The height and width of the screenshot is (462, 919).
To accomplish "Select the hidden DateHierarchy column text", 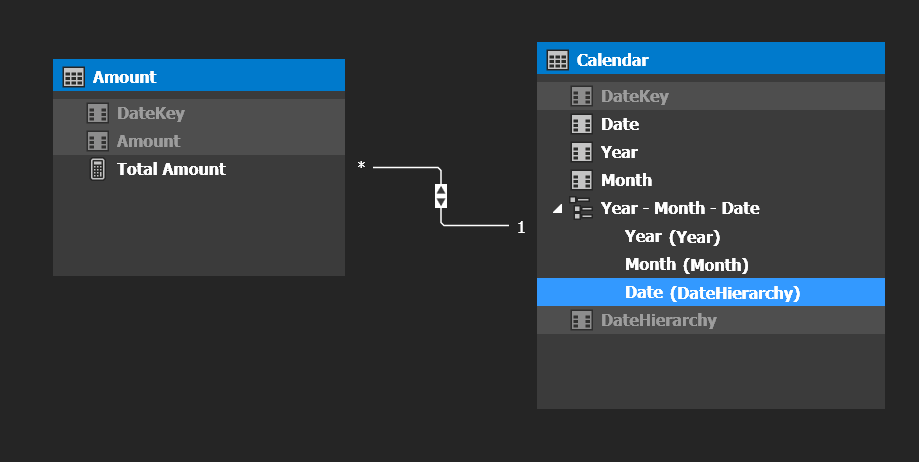I will pyautogui.click(x=659, y=320).
